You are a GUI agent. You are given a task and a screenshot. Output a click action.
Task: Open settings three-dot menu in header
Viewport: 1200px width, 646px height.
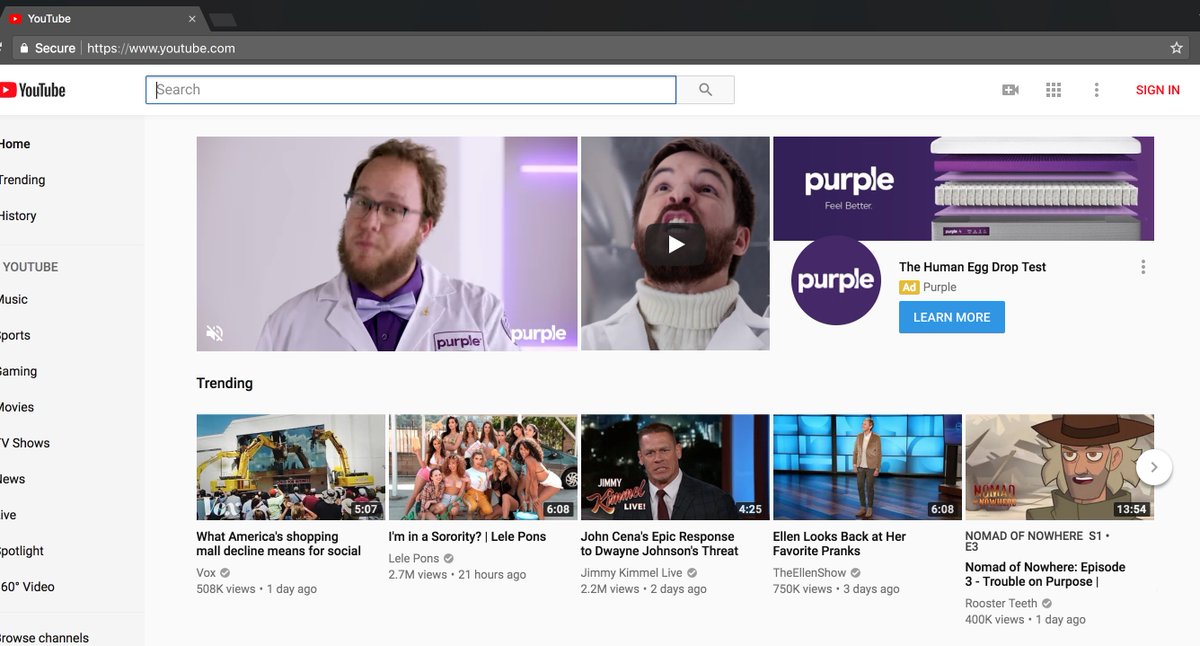pos(1096,90)
